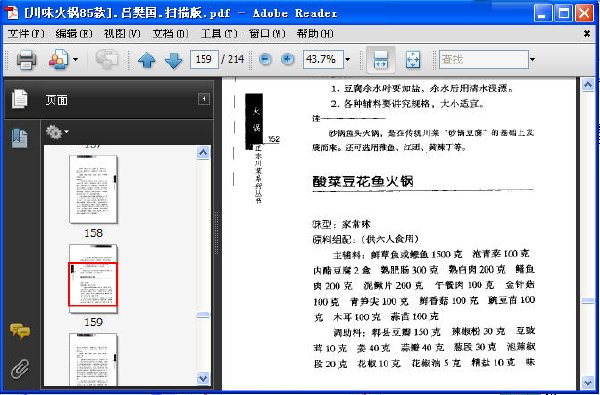The height and width of the screenshot is (395, 600).
Task: Open the Bookmarks panel icon
Action: (20, 138)
